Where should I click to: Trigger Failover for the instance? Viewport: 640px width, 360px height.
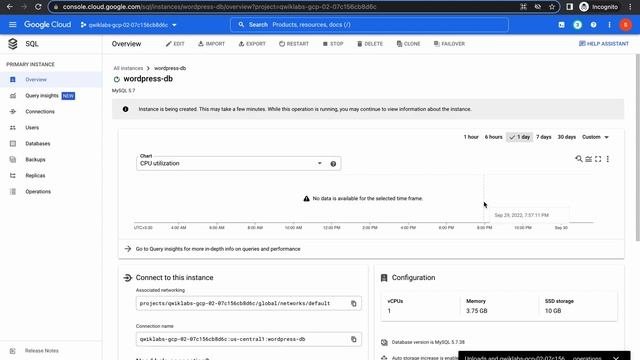click(x=449, y=44)
